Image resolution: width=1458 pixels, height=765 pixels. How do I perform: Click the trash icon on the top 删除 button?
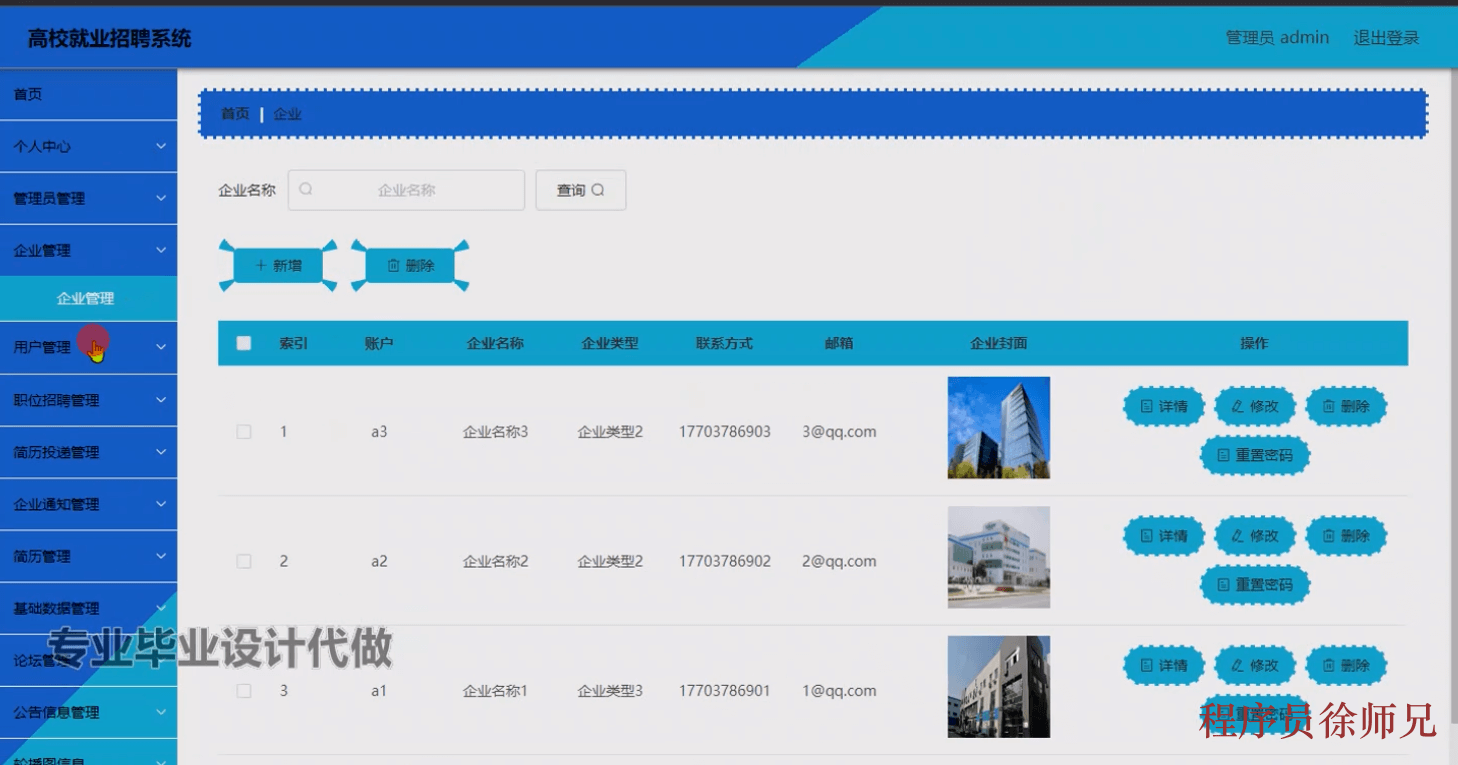point(393,265)
